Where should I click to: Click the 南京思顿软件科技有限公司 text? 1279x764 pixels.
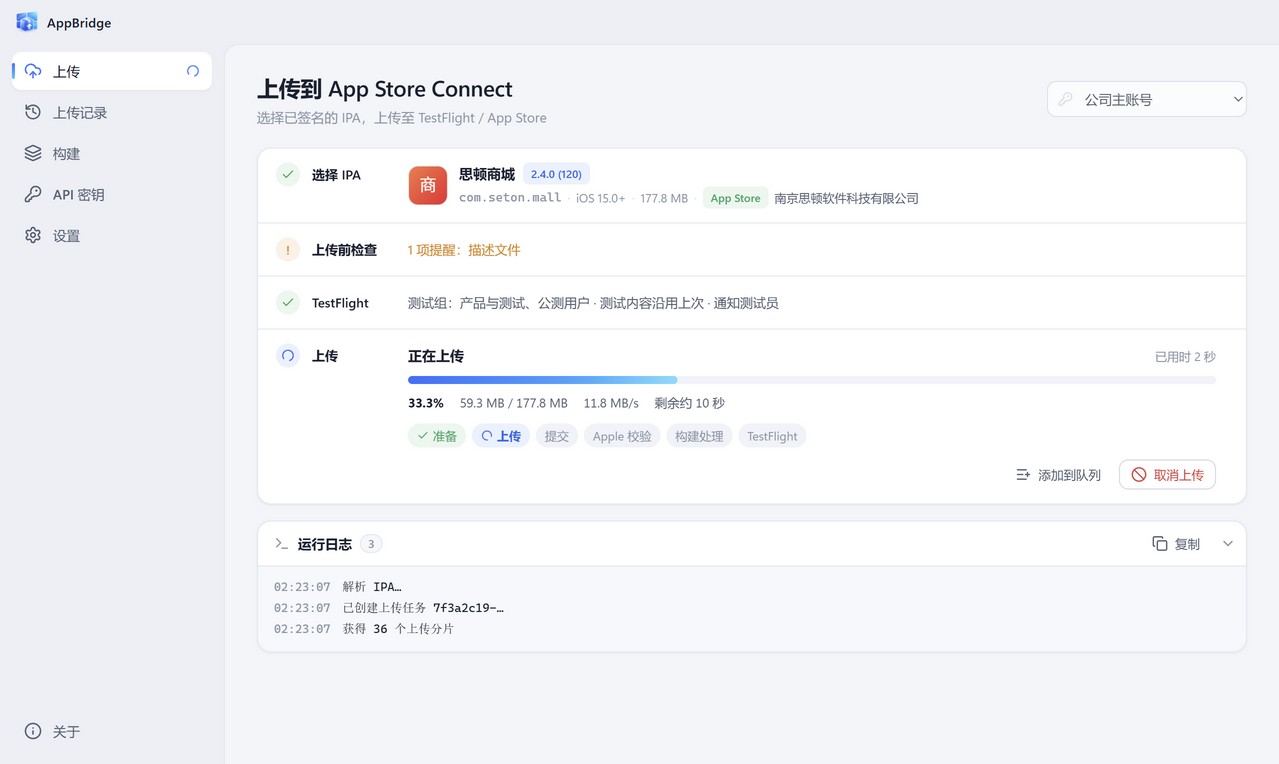(846, 198)
